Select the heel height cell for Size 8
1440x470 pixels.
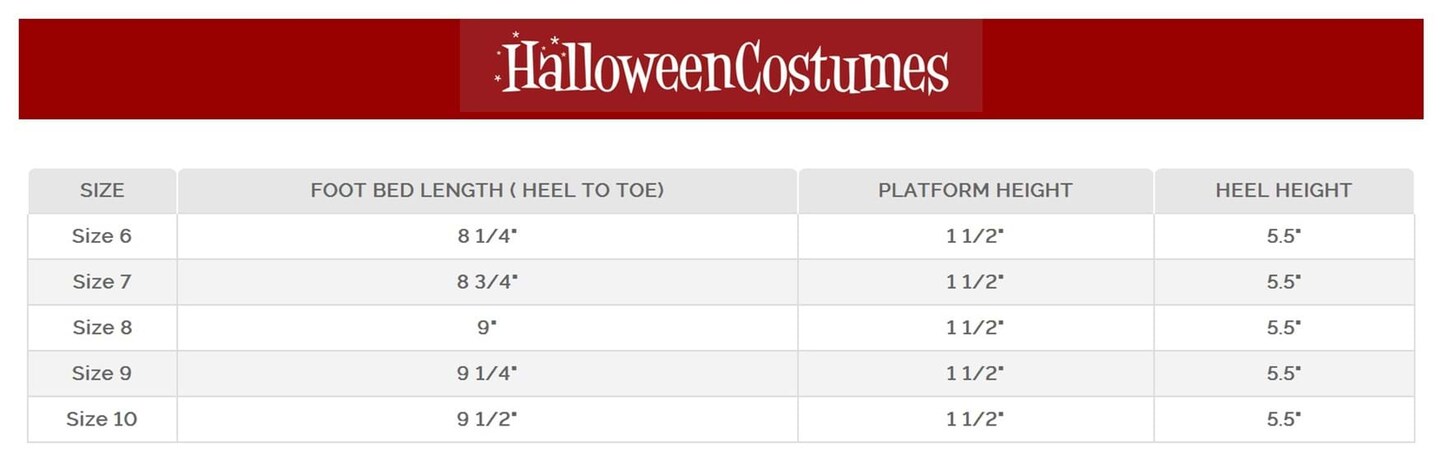[x=1283, y=328]
